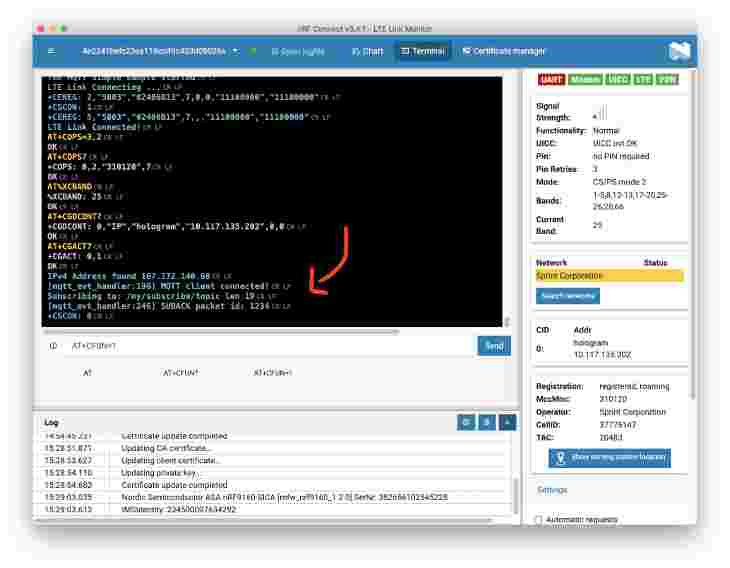The height and width of the screenshot is (568, 730).
Task: Open the serial device selector dropdown
Action: click(x=161, y=51)
